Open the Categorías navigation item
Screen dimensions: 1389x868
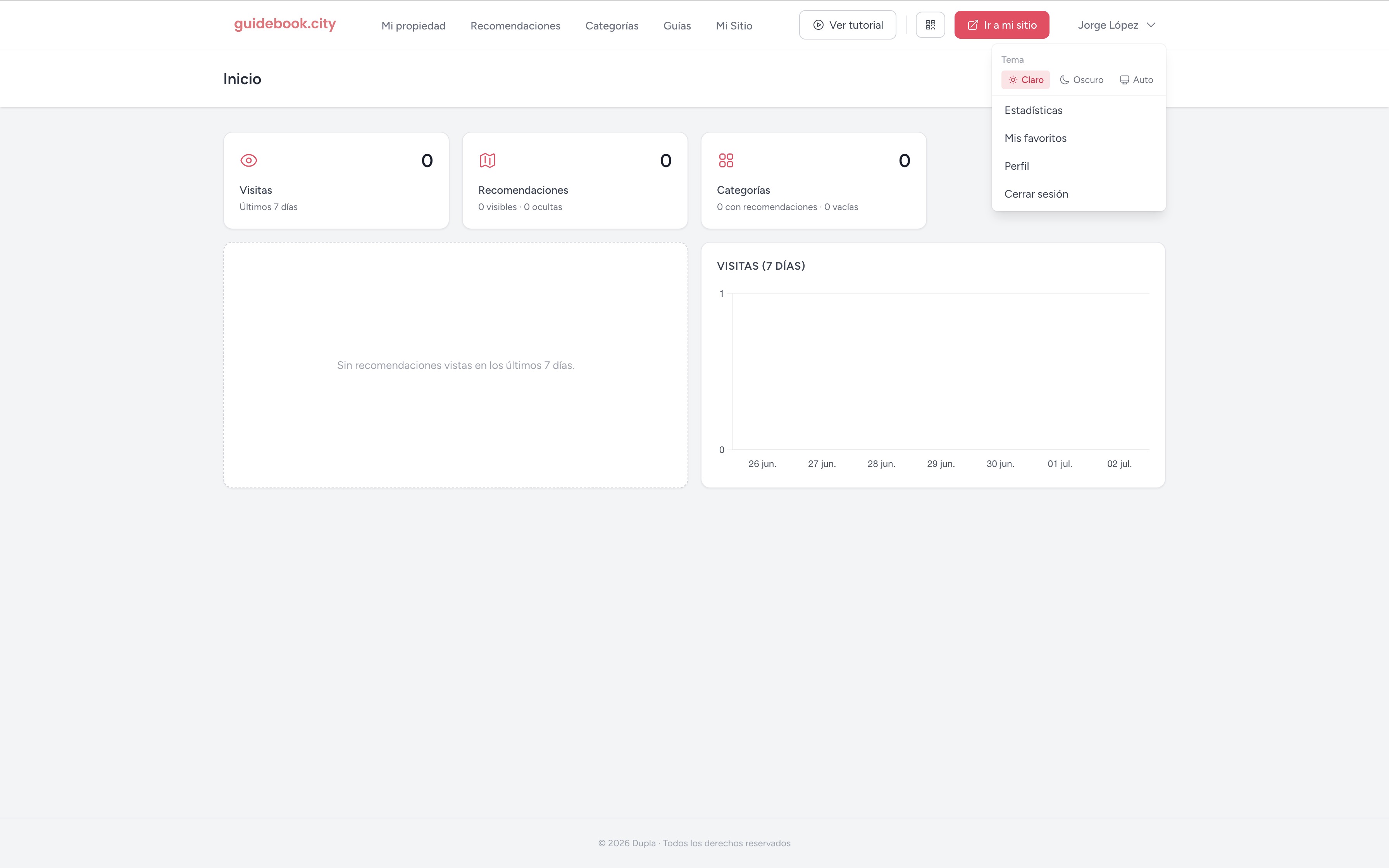coord(612,26)
